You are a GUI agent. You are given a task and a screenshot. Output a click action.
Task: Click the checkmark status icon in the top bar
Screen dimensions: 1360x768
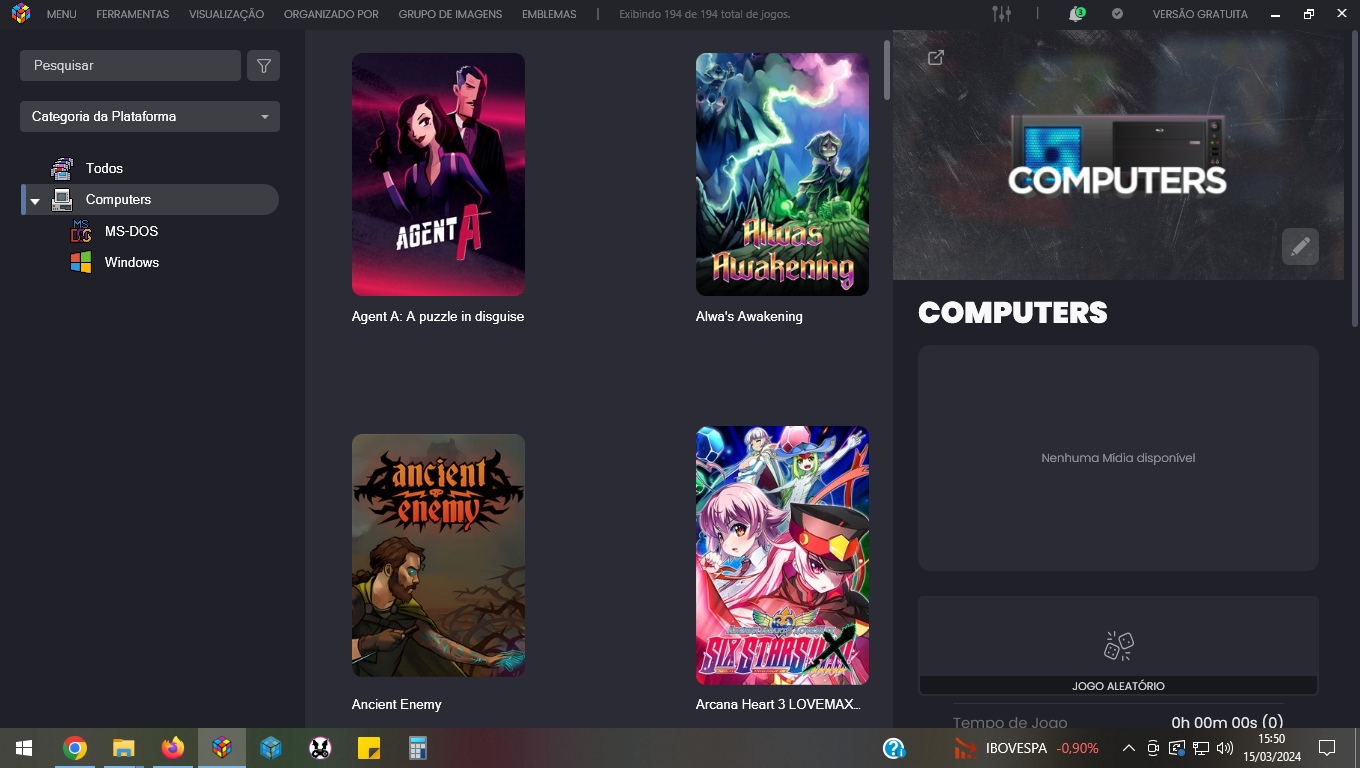[x=1117, y=14]
